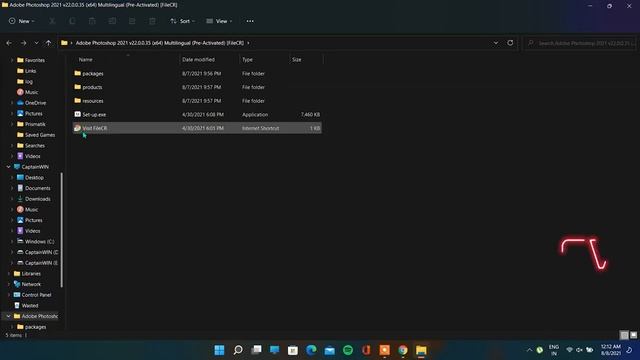Image resolution: width=640 pixels, height=360 pixels.
Task: Open the New item menu
Action: 22,21
